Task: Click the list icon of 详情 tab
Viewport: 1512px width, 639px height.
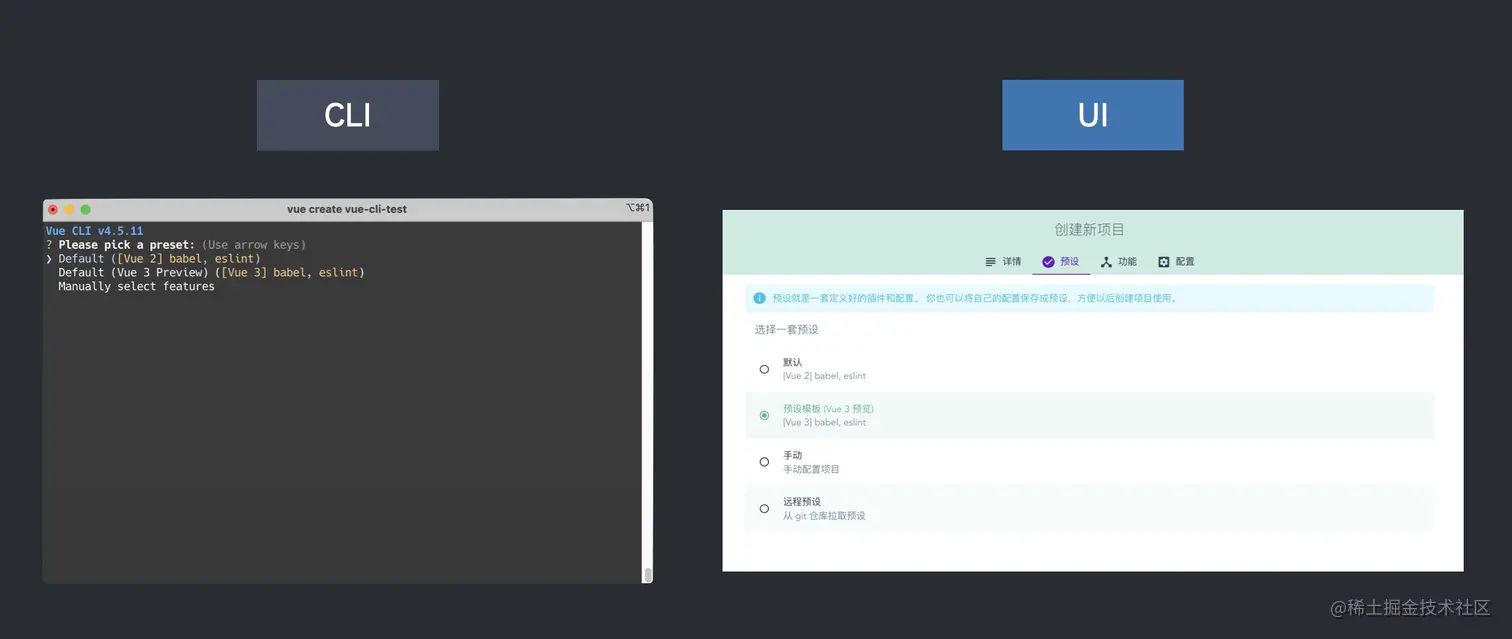Action: 991,262
